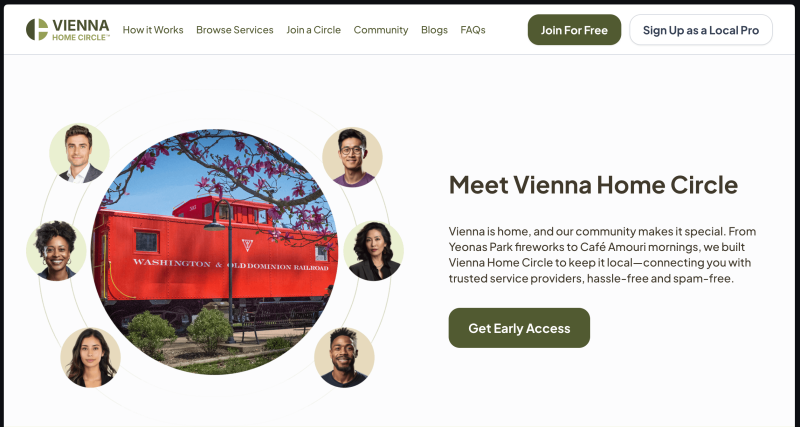Click the Meet Vienna Home Circle heading
Screen dimensions: 800x427
[593, 185]
